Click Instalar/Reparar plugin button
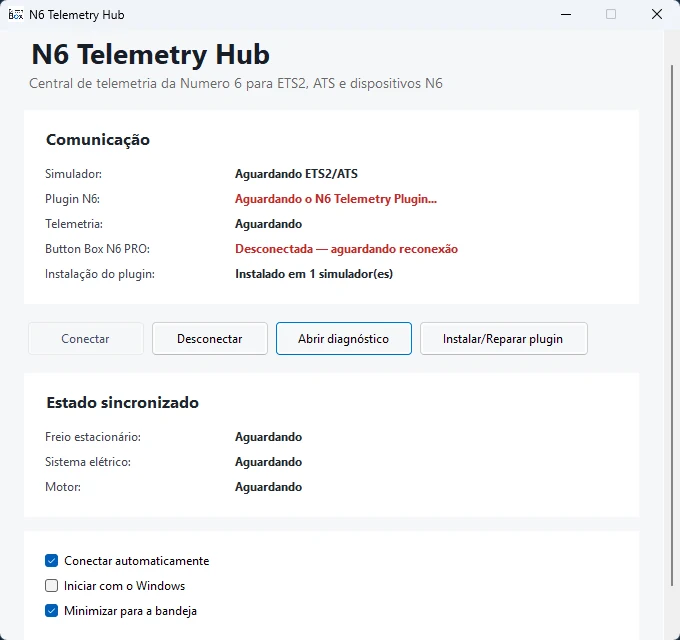680x640 pixels. (503, 339)
